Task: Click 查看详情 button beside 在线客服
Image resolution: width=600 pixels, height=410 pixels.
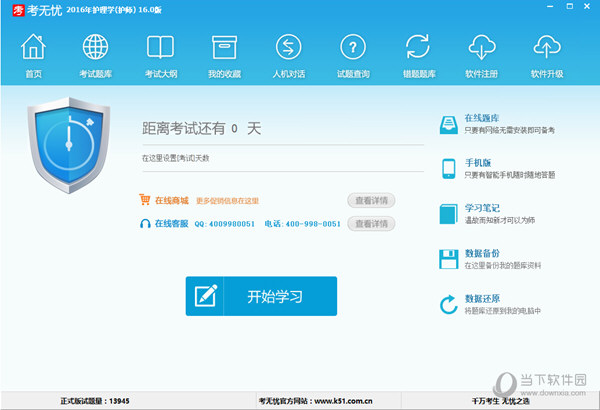Action: (371, 223)
